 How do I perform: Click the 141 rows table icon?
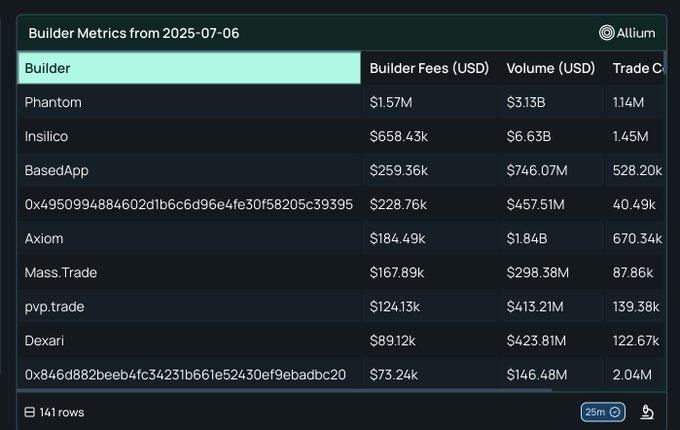29,412
